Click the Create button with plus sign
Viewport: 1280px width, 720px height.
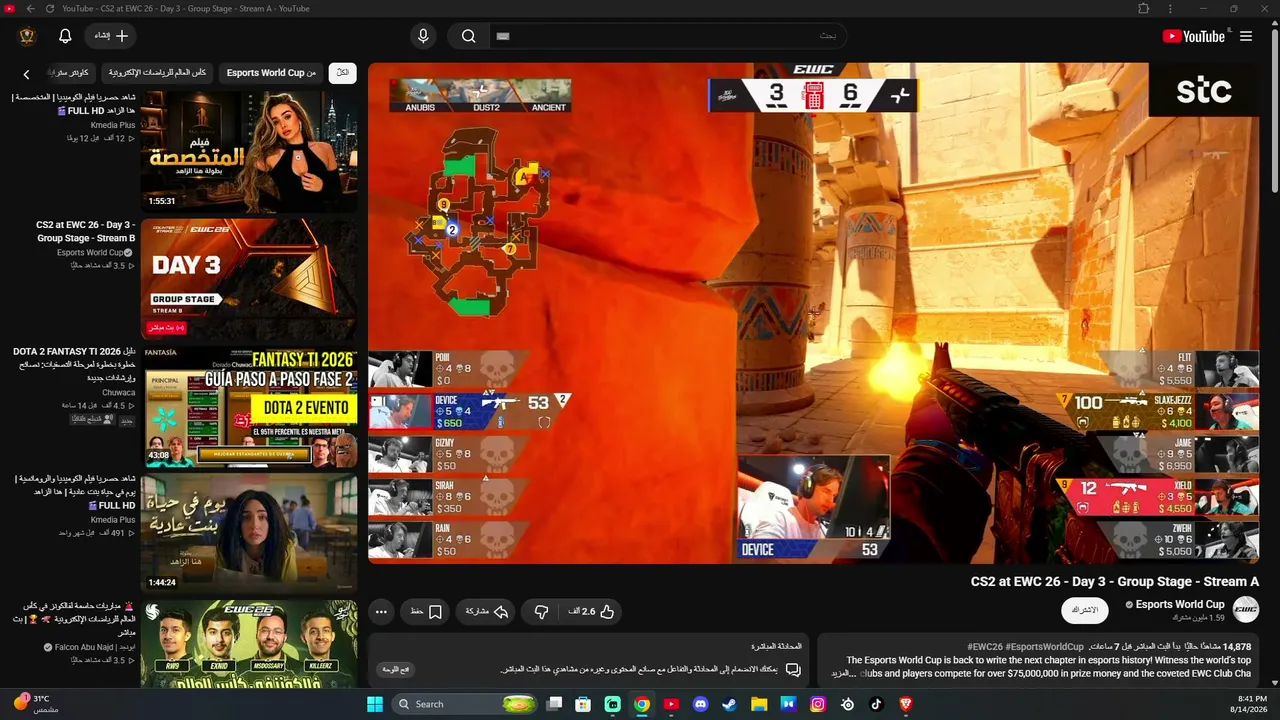coord(110,36)
